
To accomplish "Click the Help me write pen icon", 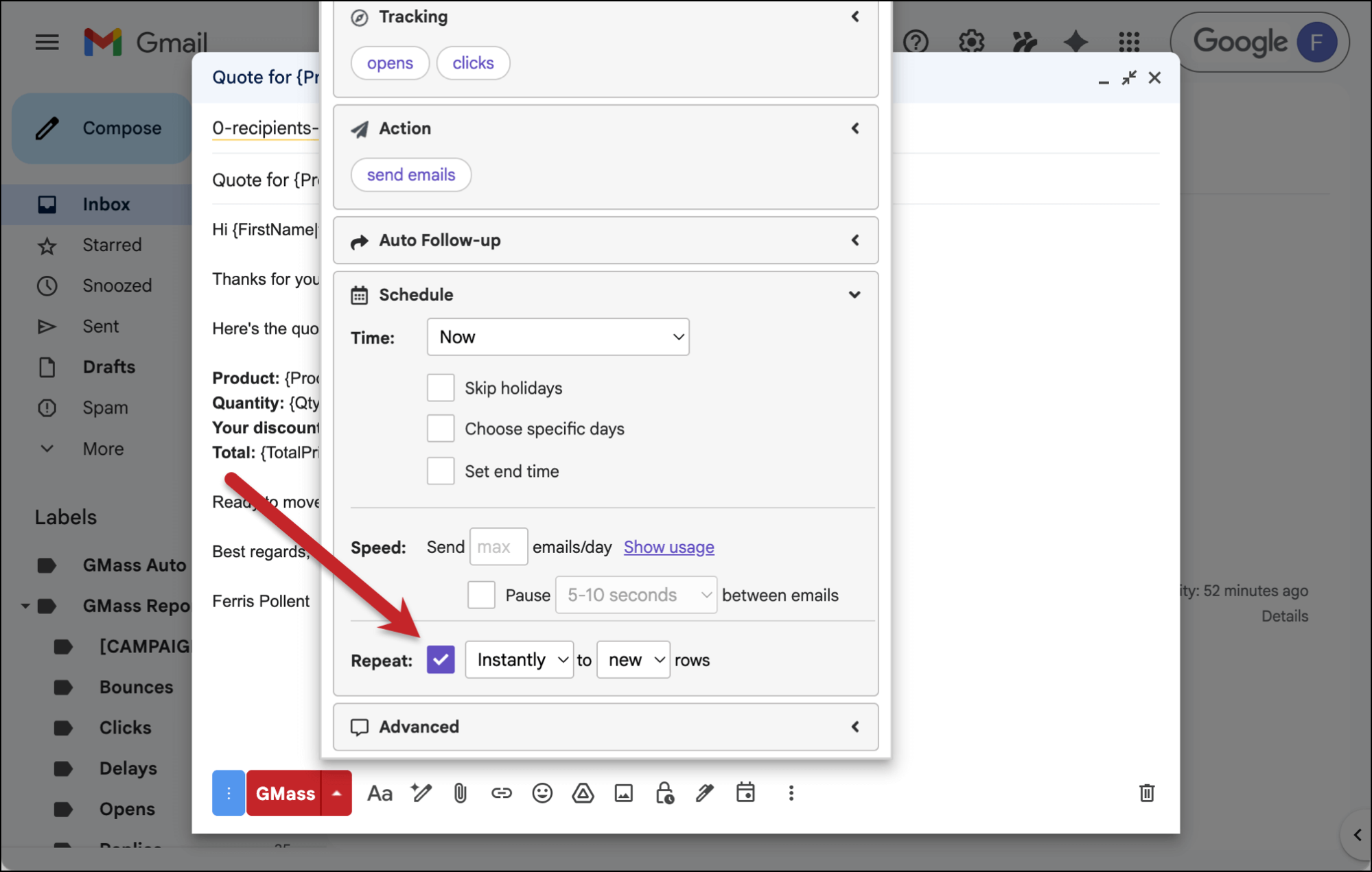I will tap(421, 793).
